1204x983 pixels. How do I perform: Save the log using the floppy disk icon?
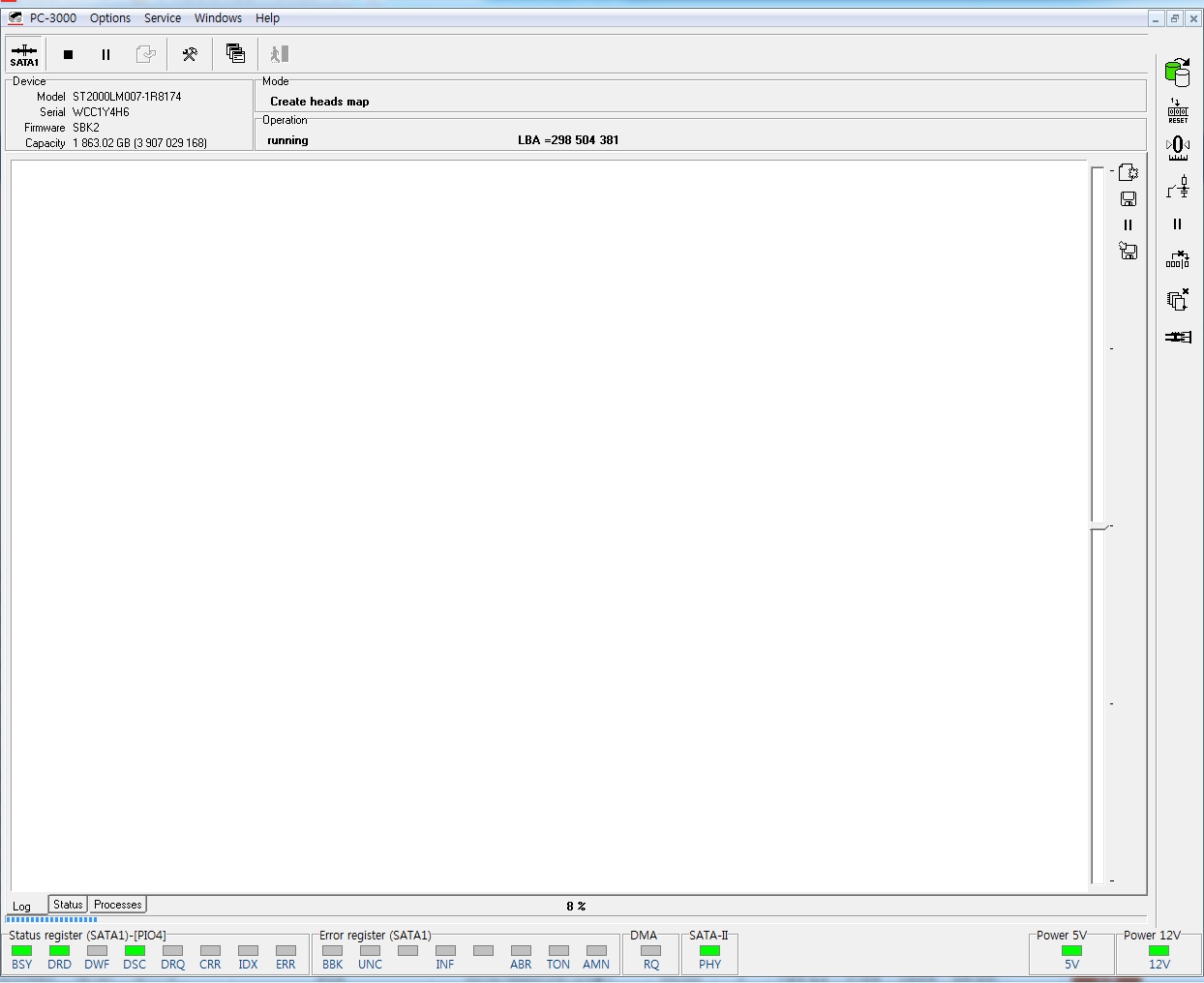coord(1128,198)
